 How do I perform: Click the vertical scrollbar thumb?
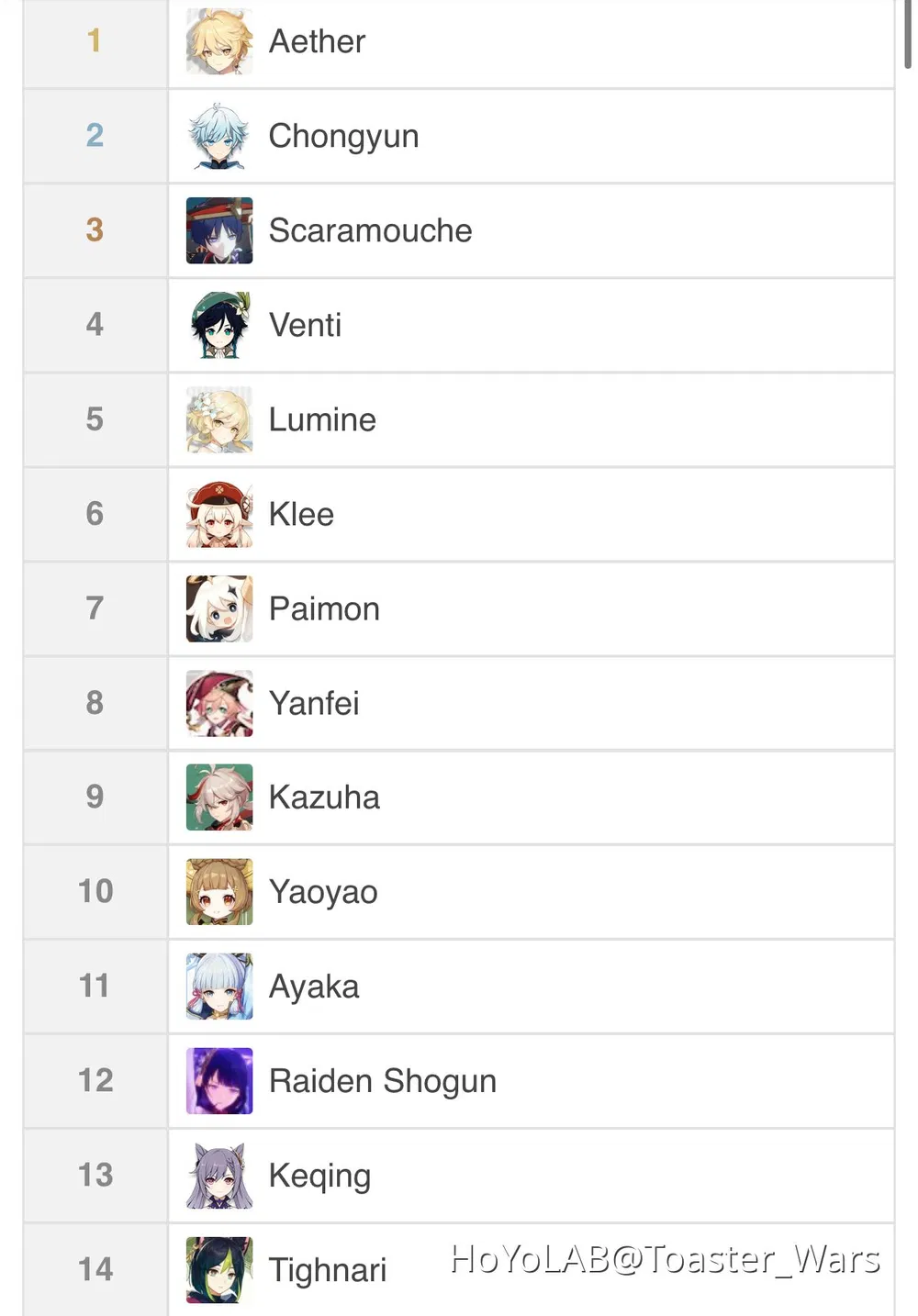[x=908, y=34]
